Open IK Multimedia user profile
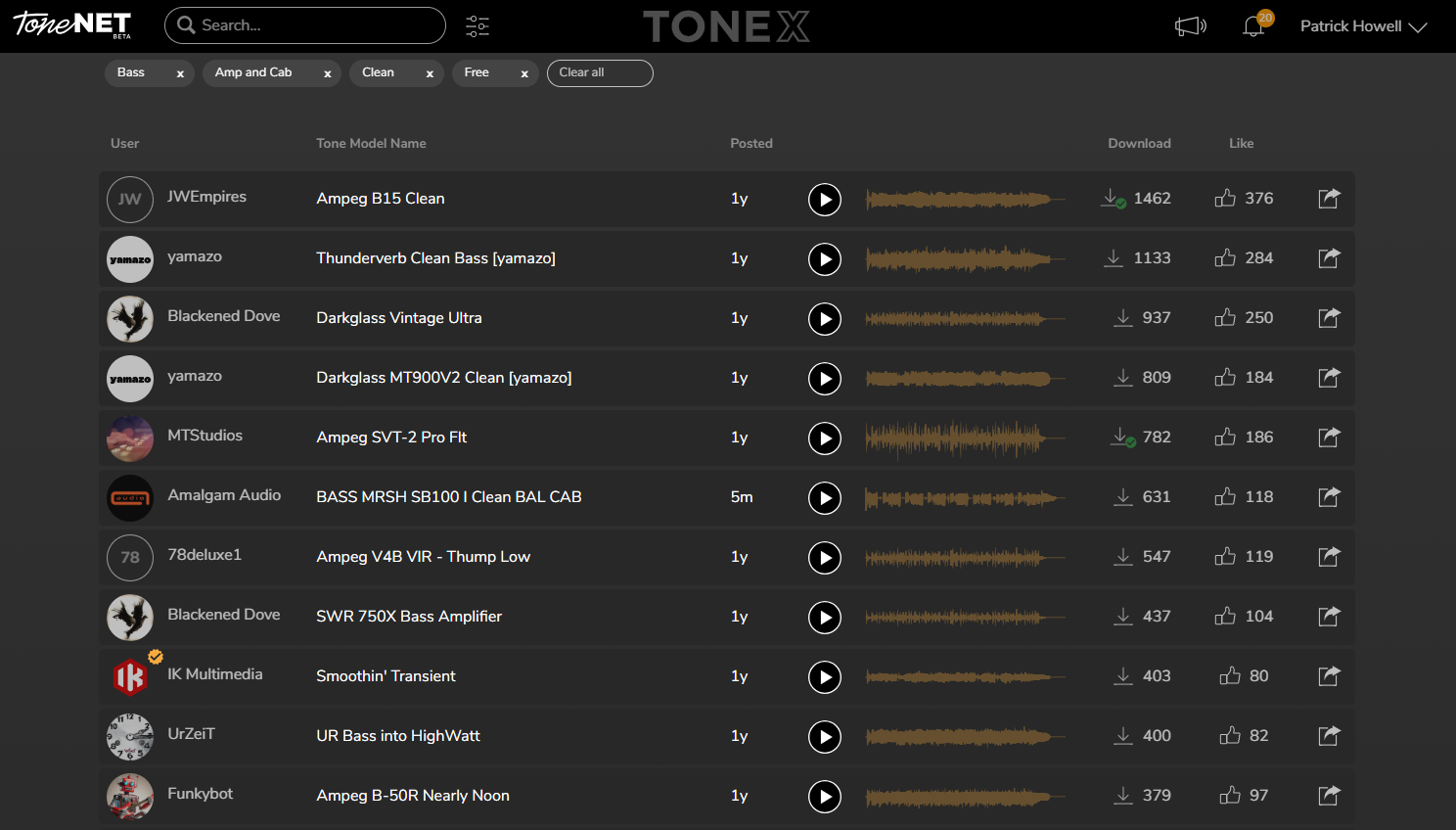 (215, 674)
